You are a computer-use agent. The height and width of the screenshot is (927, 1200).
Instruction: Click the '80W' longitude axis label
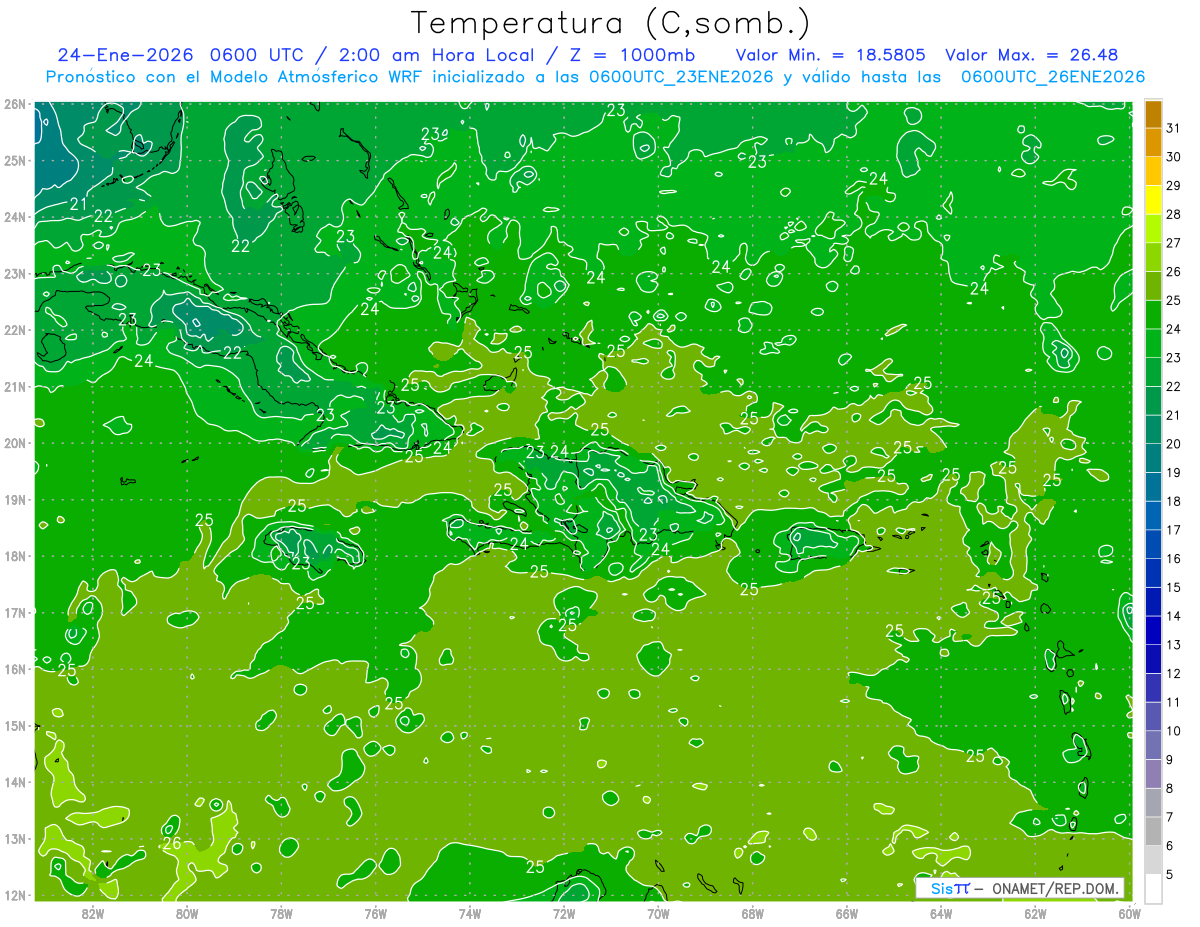(186, 913)
